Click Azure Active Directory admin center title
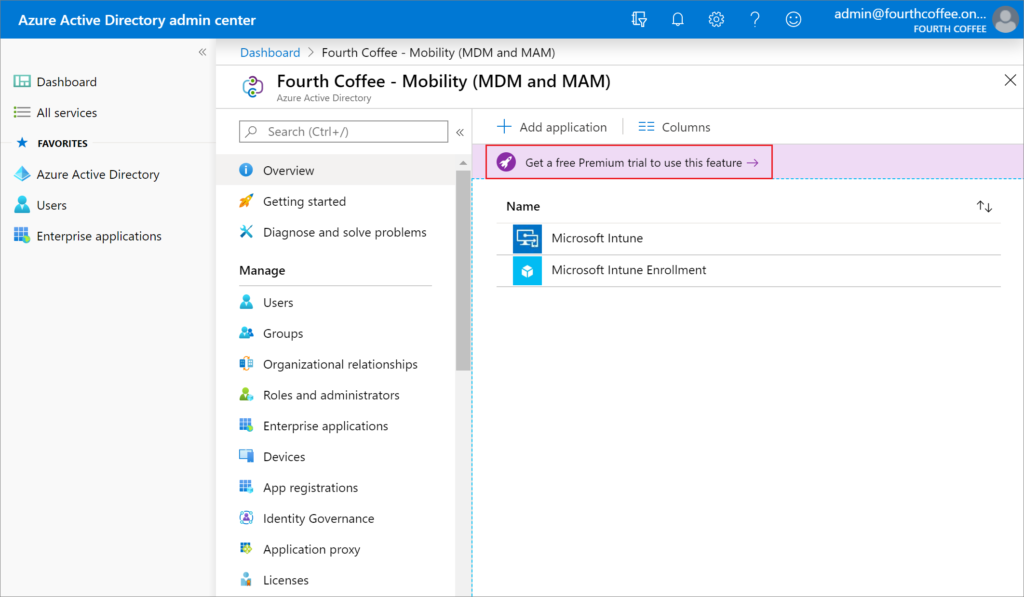 tap(136, 20)
